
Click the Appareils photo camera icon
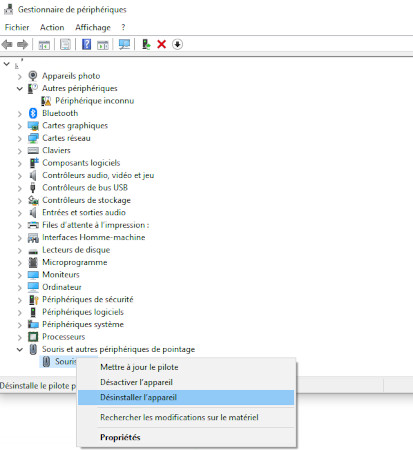click(33, 76)
